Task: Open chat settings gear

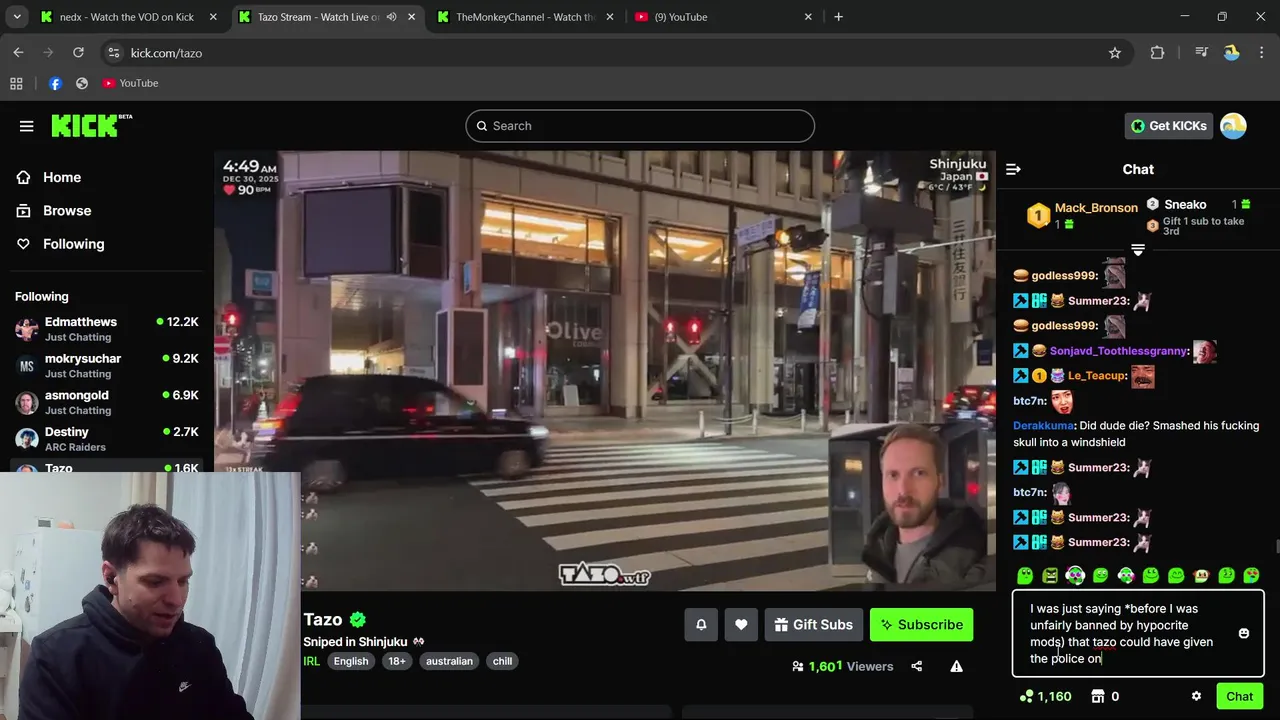Action: [1196, 697]
